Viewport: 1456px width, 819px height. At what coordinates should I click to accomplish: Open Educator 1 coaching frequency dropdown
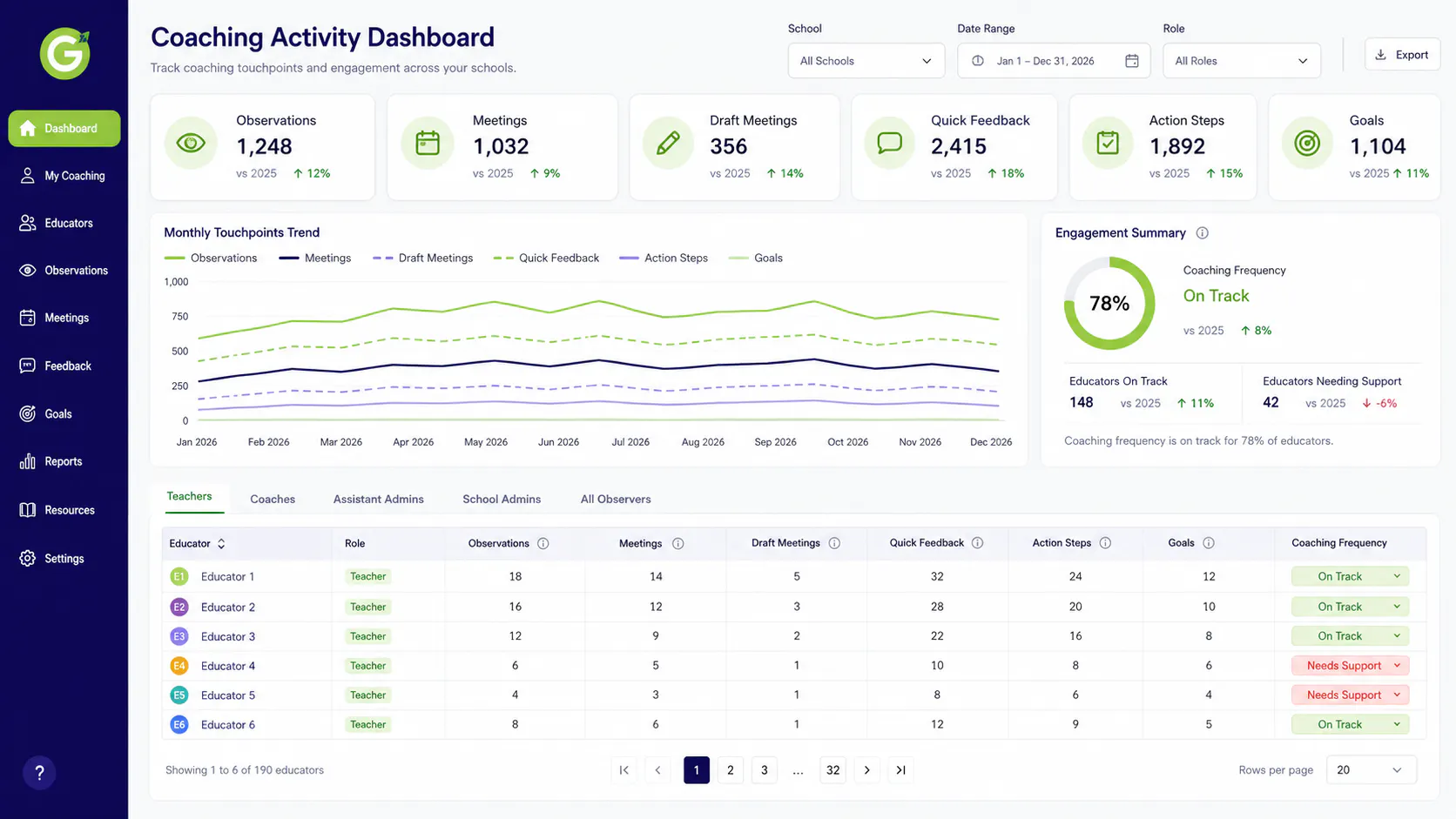pos(1351,576)
